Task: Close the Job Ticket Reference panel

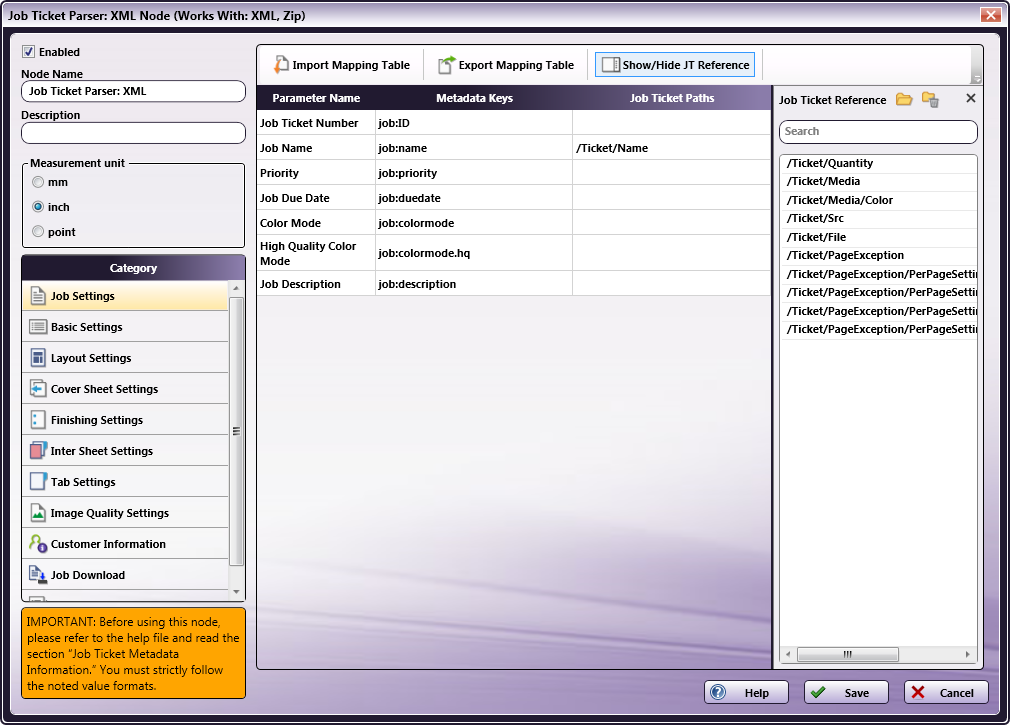Action: pos(971,98)
